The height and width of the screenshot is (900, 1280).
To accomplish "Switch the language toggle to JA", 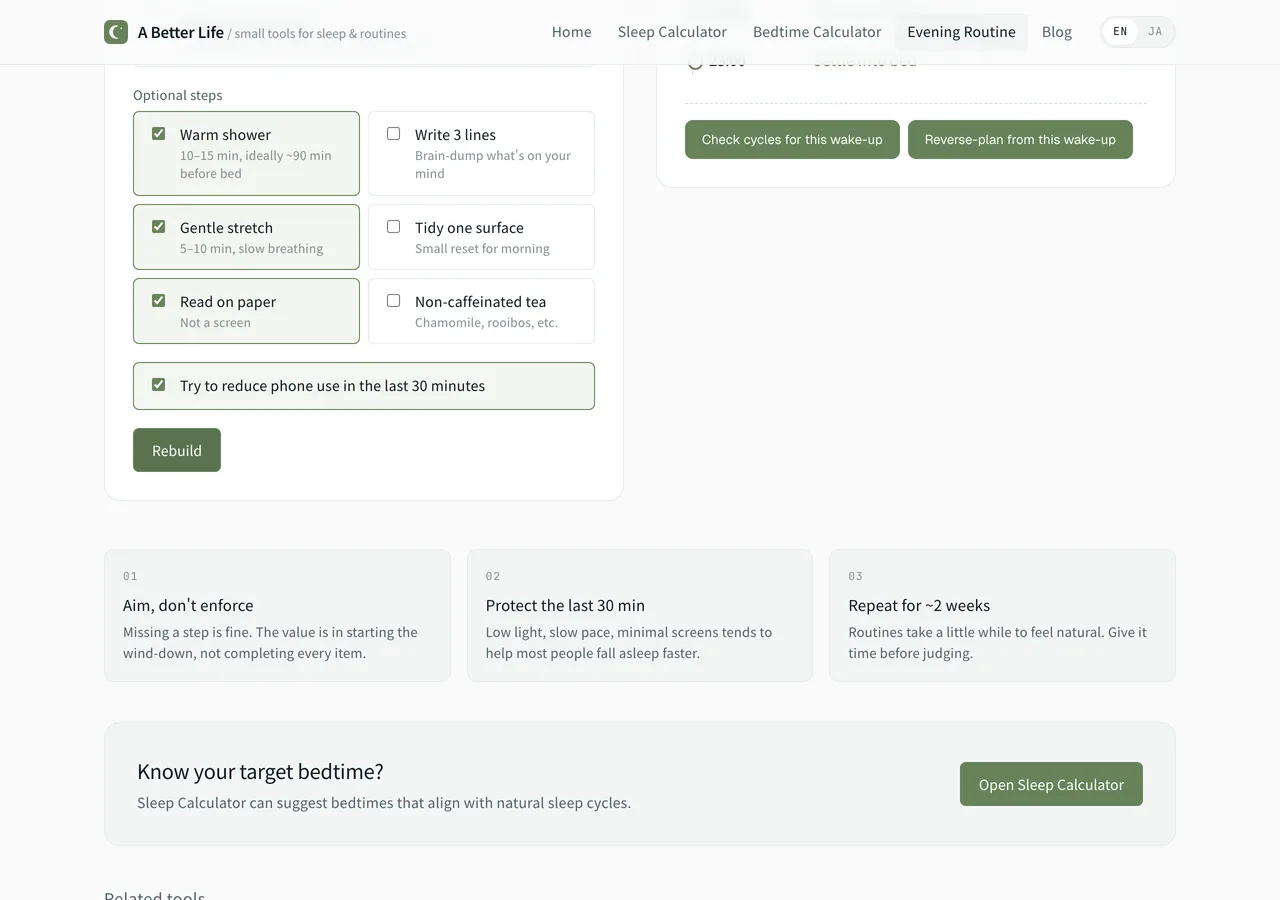I will pyautogui.click(x=1155, y=31).
